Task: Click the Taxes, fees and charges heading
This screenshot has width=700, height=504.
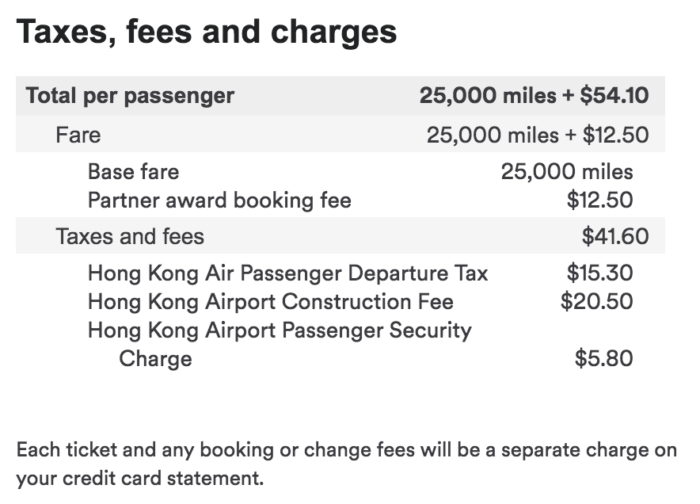Action: pos(206,32)
